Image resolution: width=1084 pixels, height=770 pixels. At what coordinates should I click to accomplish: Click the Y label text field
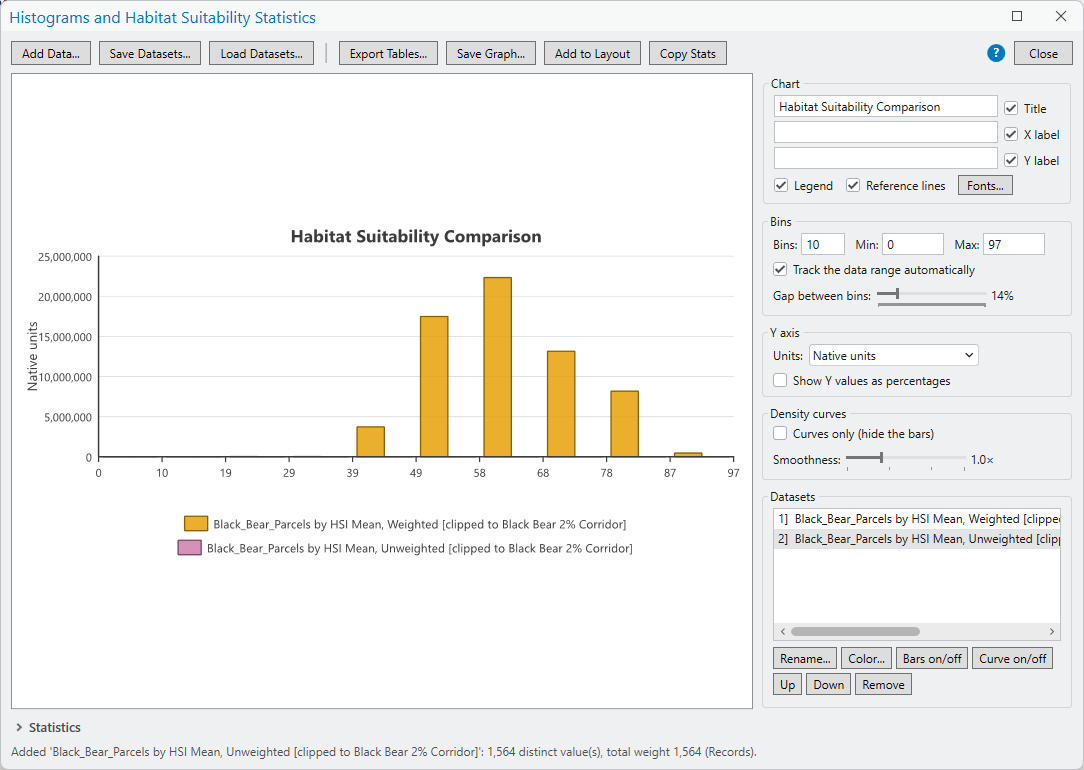(x=886, y=158)
